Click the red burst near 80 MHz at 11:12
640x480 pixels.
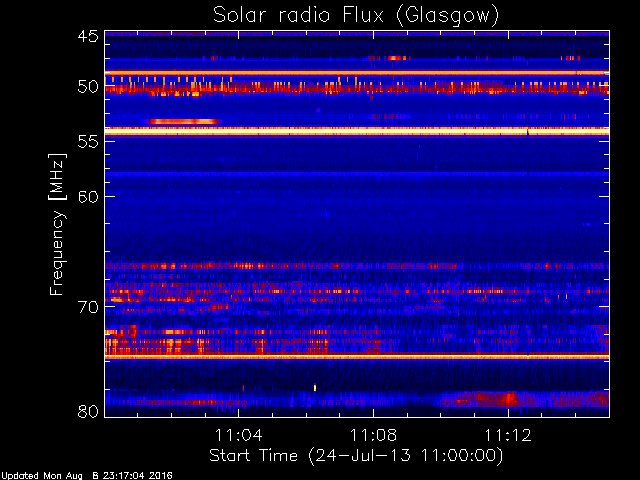[x=510, y=398]
